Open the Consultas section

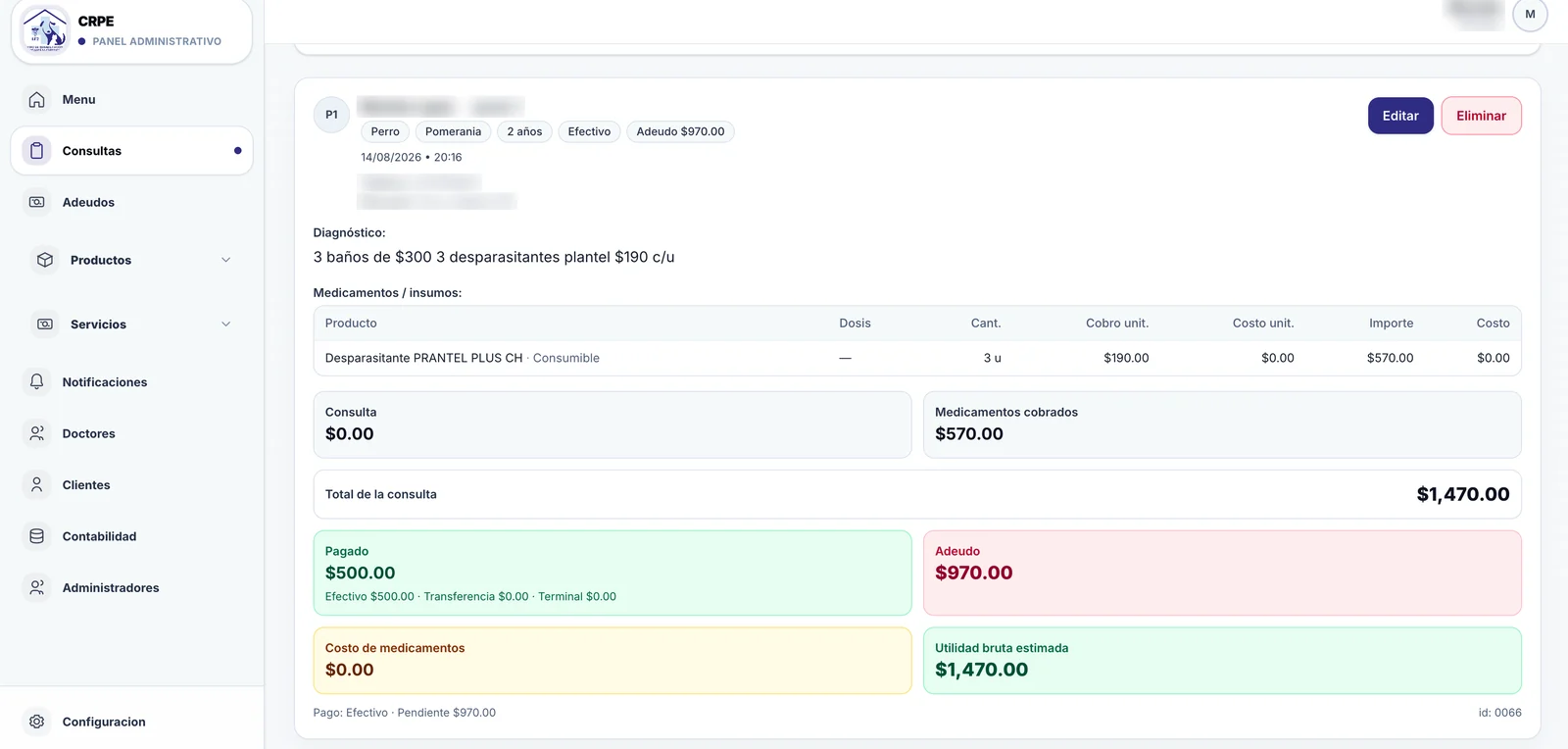point(131,151)
